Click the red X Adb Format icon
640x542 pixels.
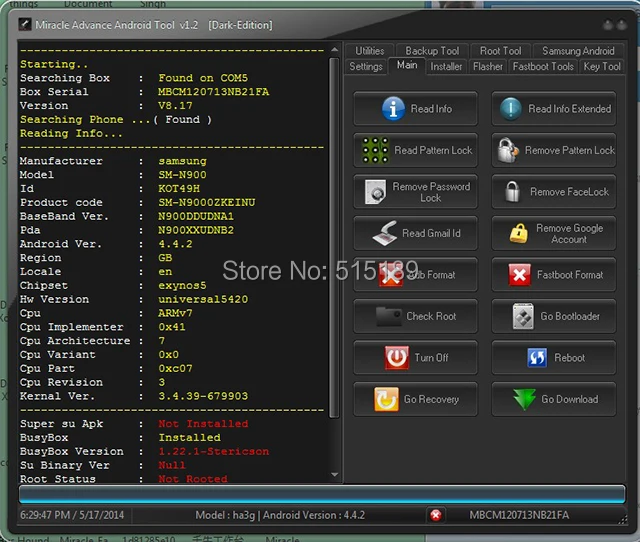pos(391,275)
